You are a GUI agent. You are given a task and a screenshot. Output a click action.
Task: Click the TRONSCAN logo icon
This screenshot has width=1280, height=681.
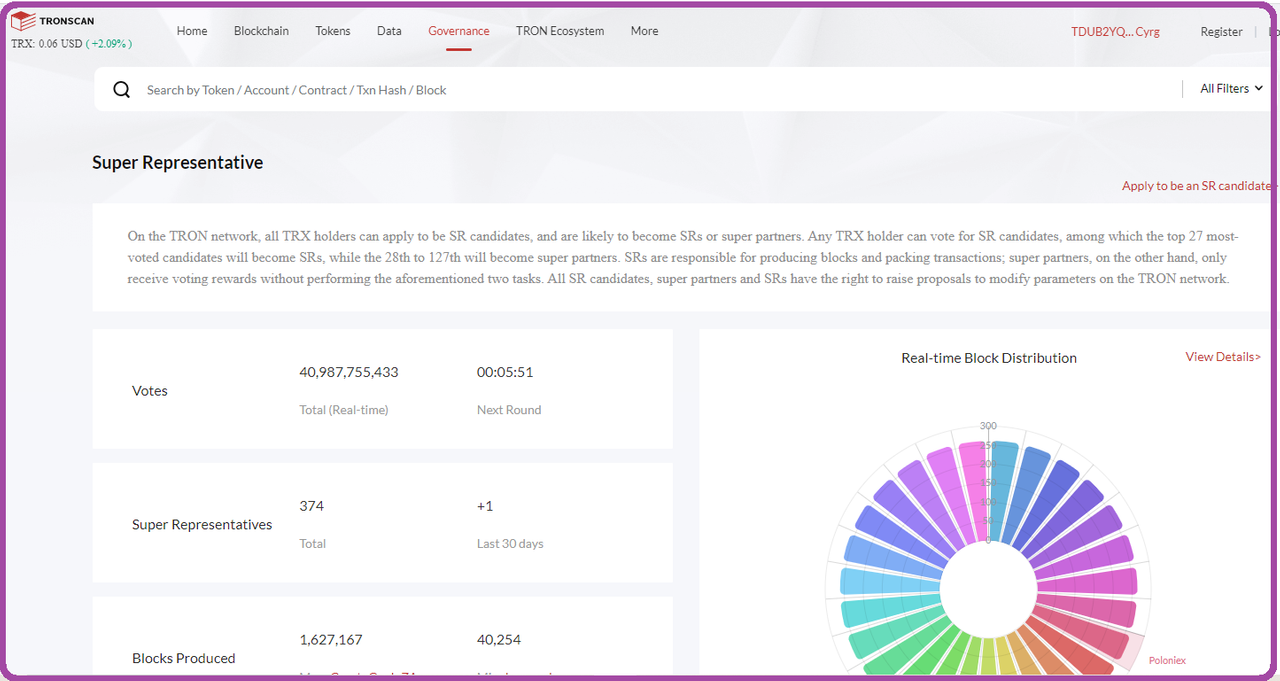22,18
